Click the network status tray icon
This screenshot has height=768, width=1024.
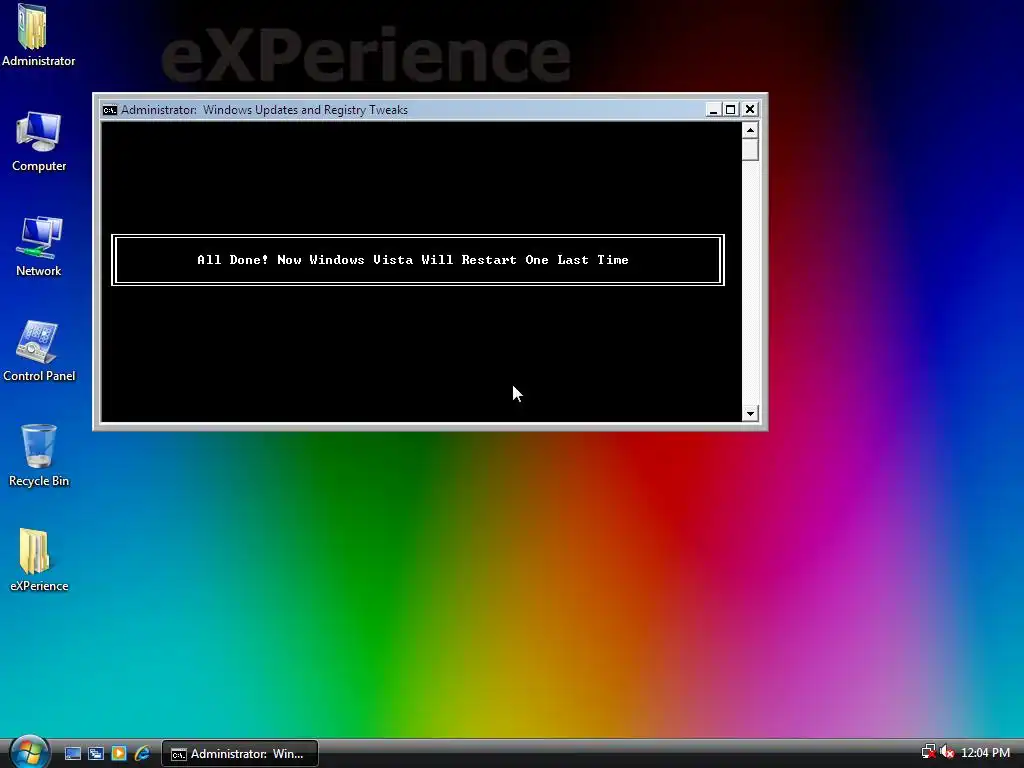pyautogui.click(x=928, y=752)
